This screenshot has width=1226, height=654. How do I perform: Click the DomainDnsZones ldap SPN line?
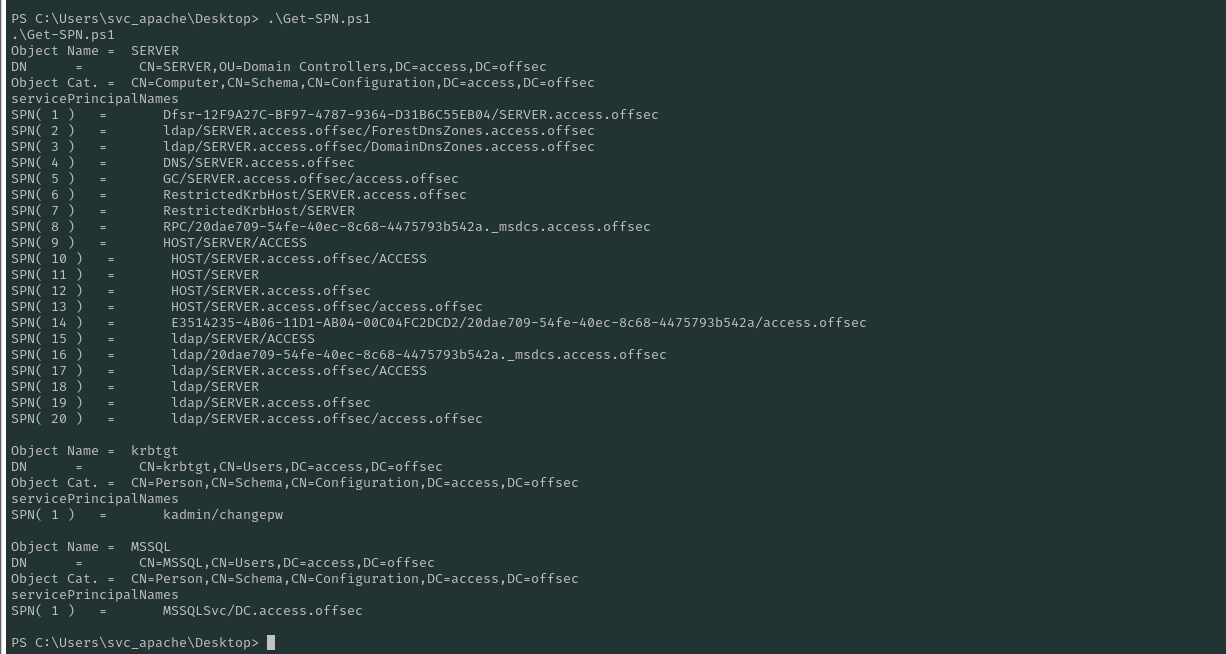[x=378, y=147]
